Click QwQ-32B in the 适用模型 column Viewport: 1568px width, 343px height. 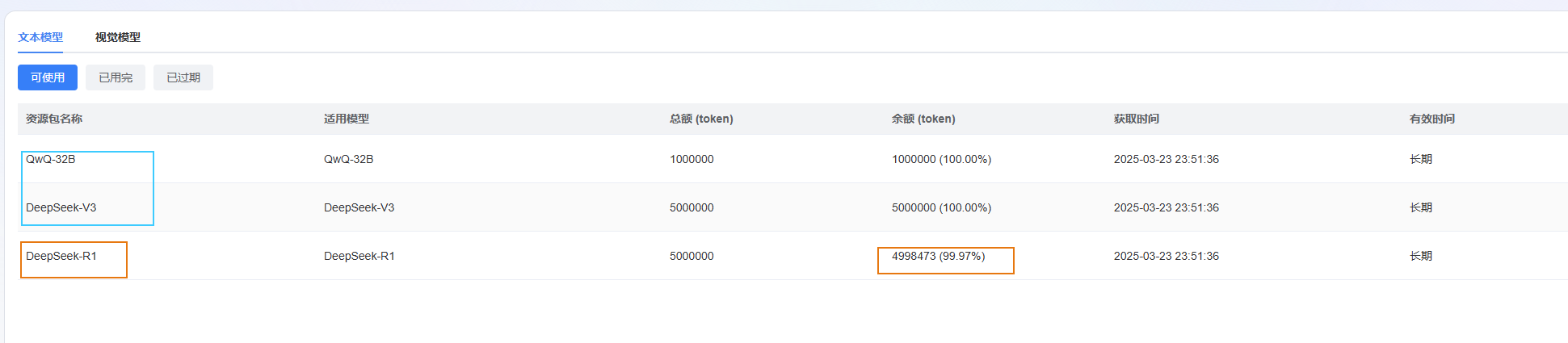[349, 159]
